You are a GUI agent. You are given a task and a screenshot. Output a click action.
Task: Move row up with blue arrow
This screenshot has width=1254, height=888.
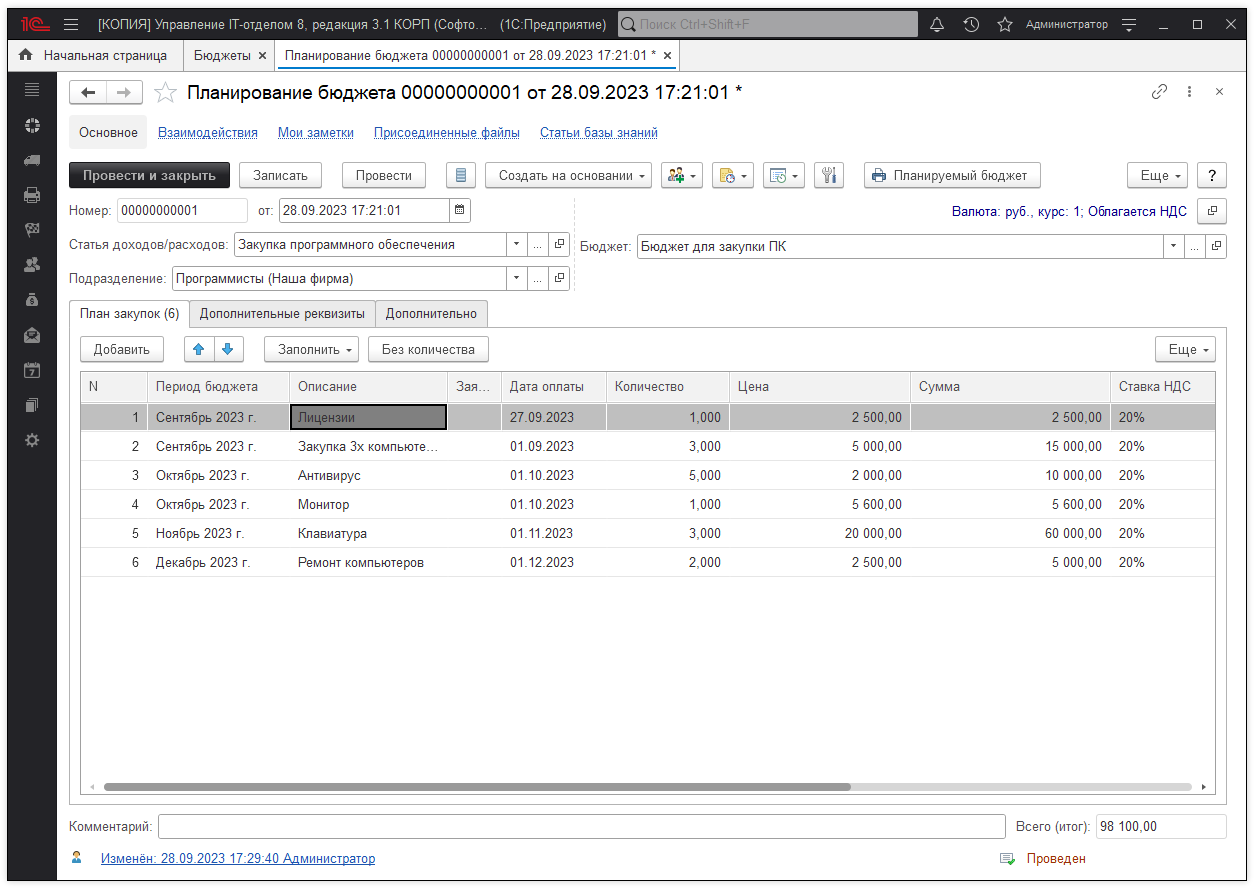pos(199,349)
